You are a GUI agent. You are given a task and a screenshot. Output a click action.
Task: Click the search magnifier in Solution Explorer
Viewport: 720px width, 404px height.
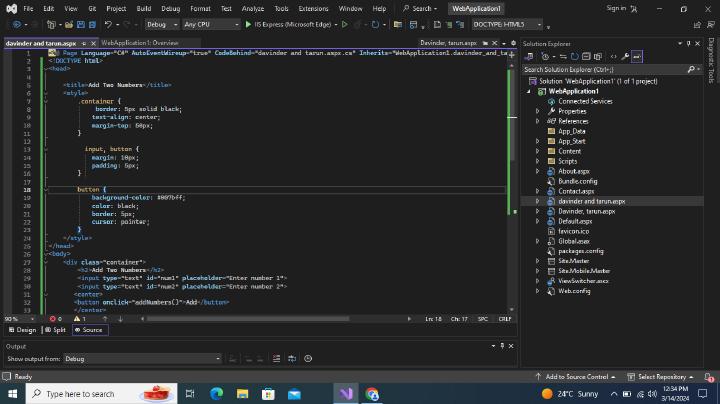691,69
